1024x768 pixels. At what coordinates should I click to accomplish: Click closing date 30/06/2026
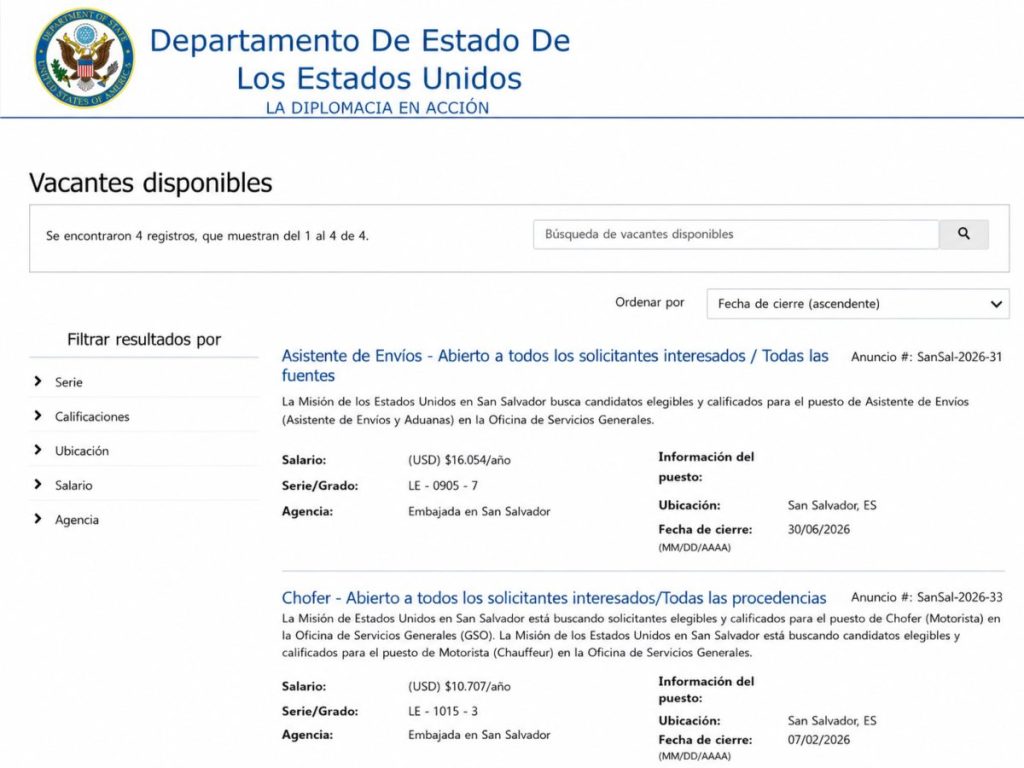coord(819,530)
